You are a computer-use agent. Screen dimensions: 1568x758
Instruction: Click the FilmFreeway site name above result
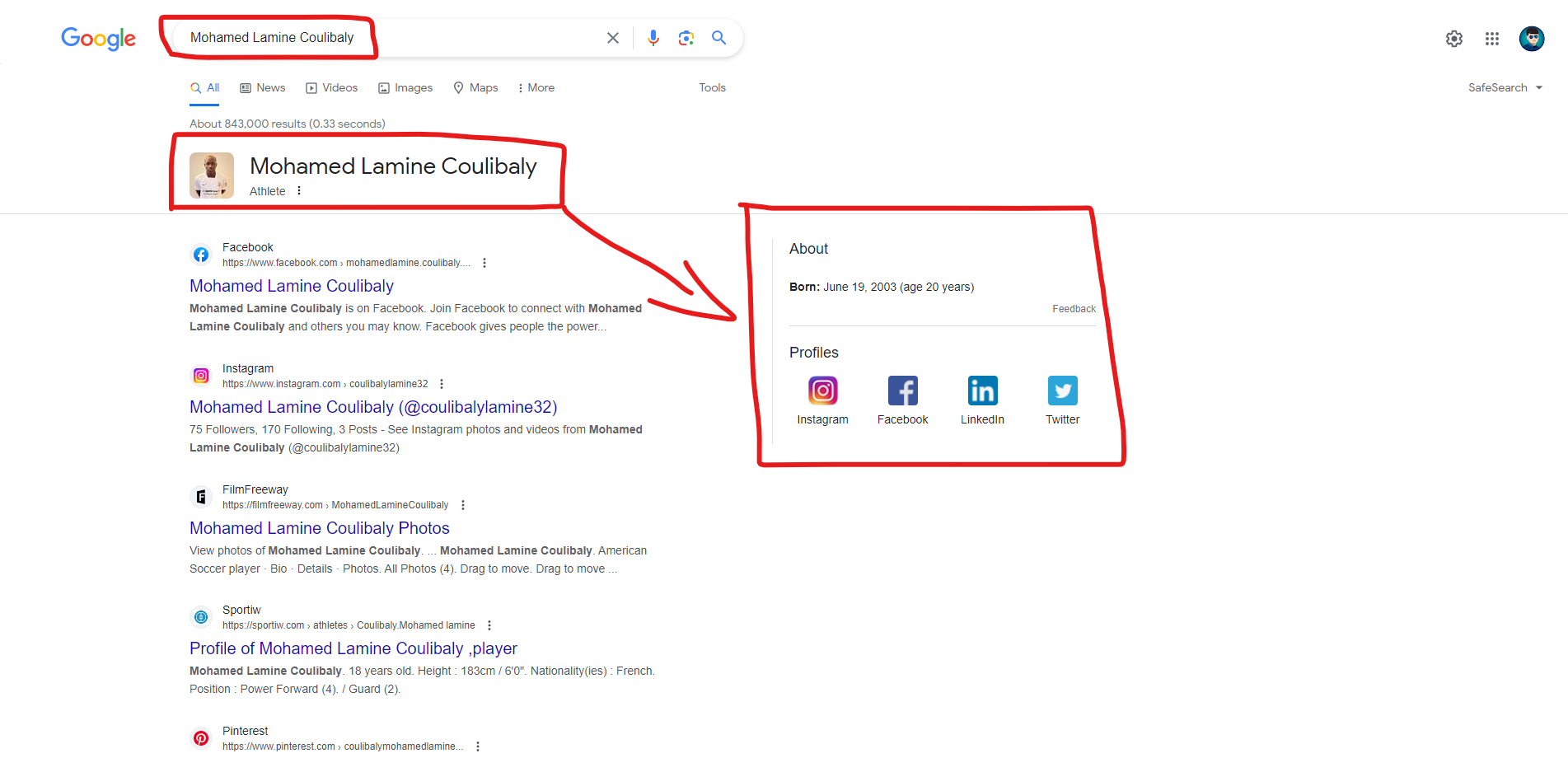click(x=255, y=489)
